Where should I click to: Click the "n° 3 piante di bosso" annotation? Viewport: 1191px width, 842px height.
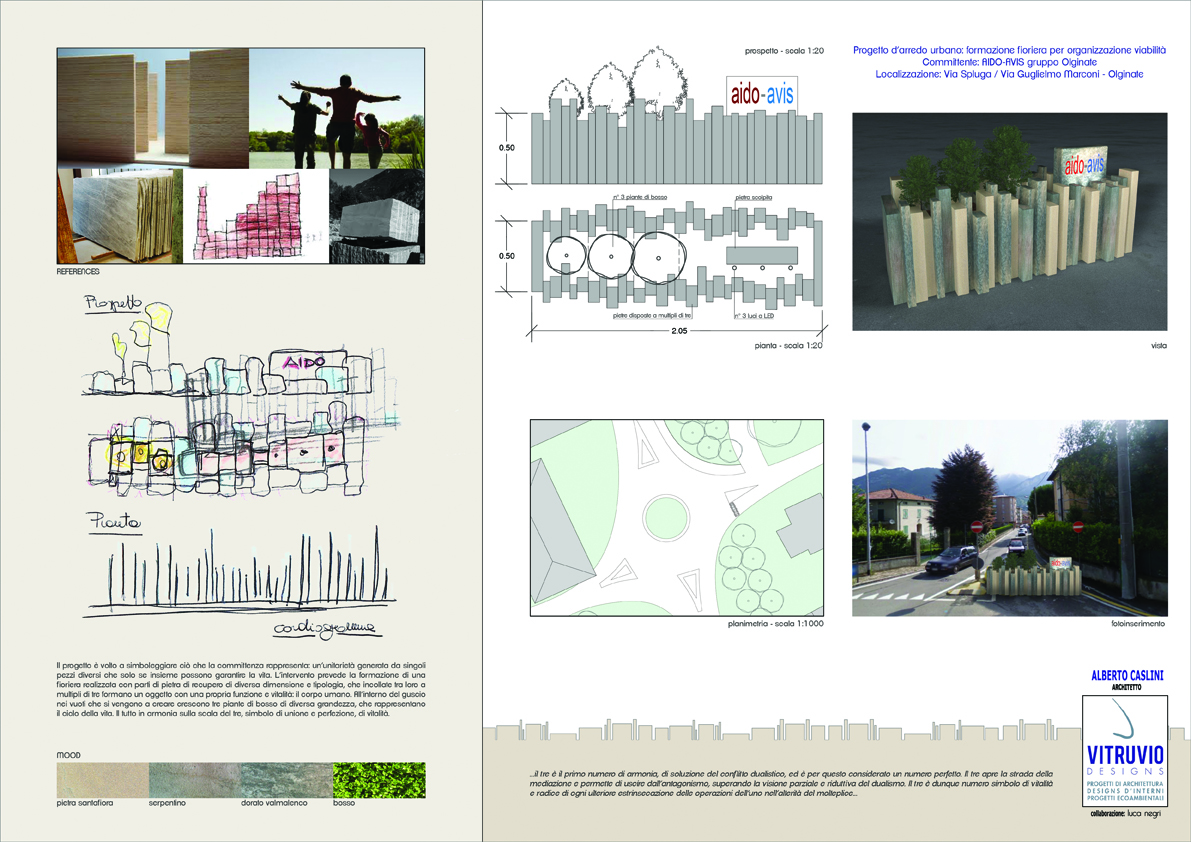[640, 197]
